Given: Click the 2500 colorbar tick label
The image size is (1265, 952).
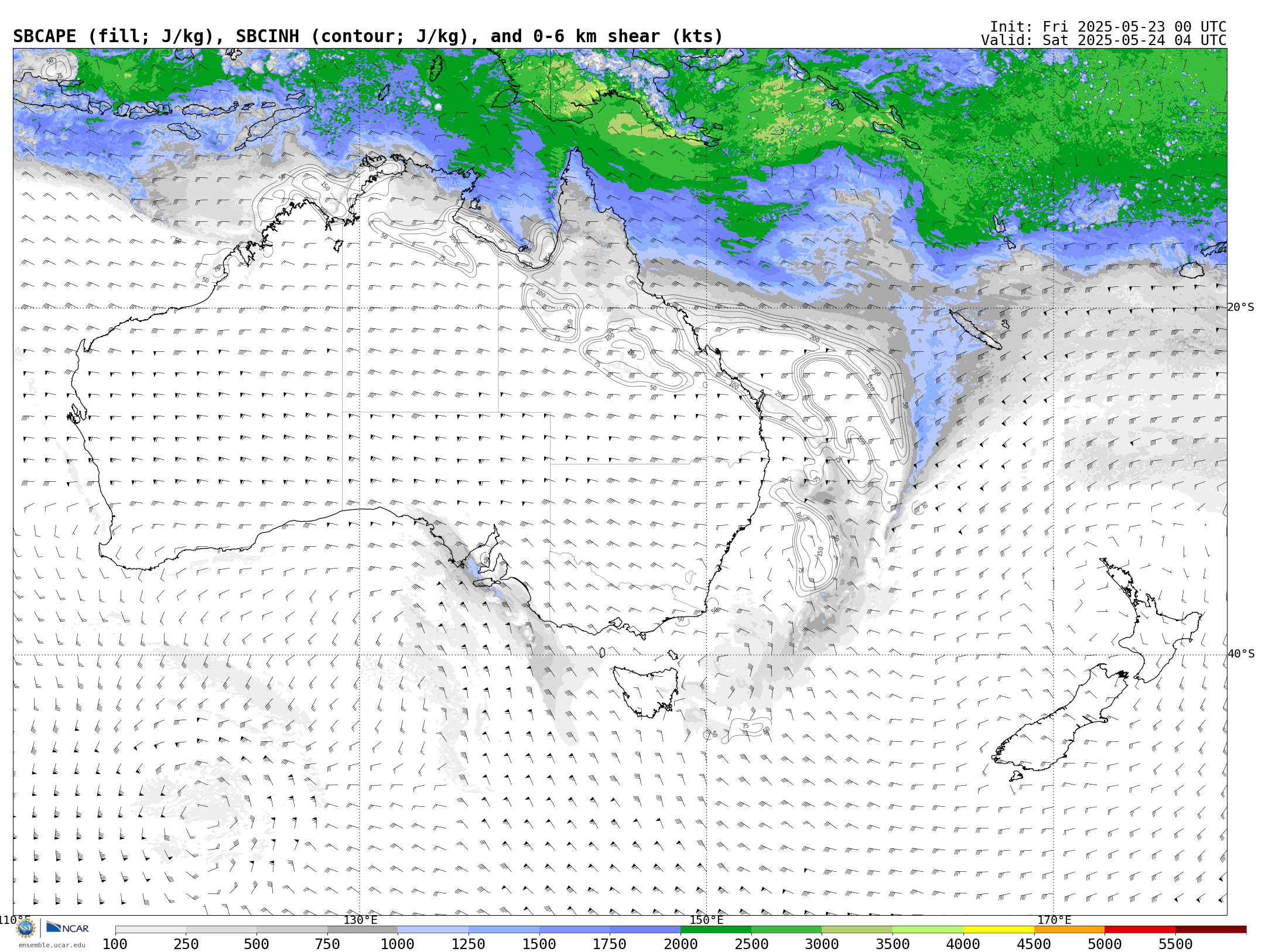Looking at the screenshot, I should pos(751,944).
